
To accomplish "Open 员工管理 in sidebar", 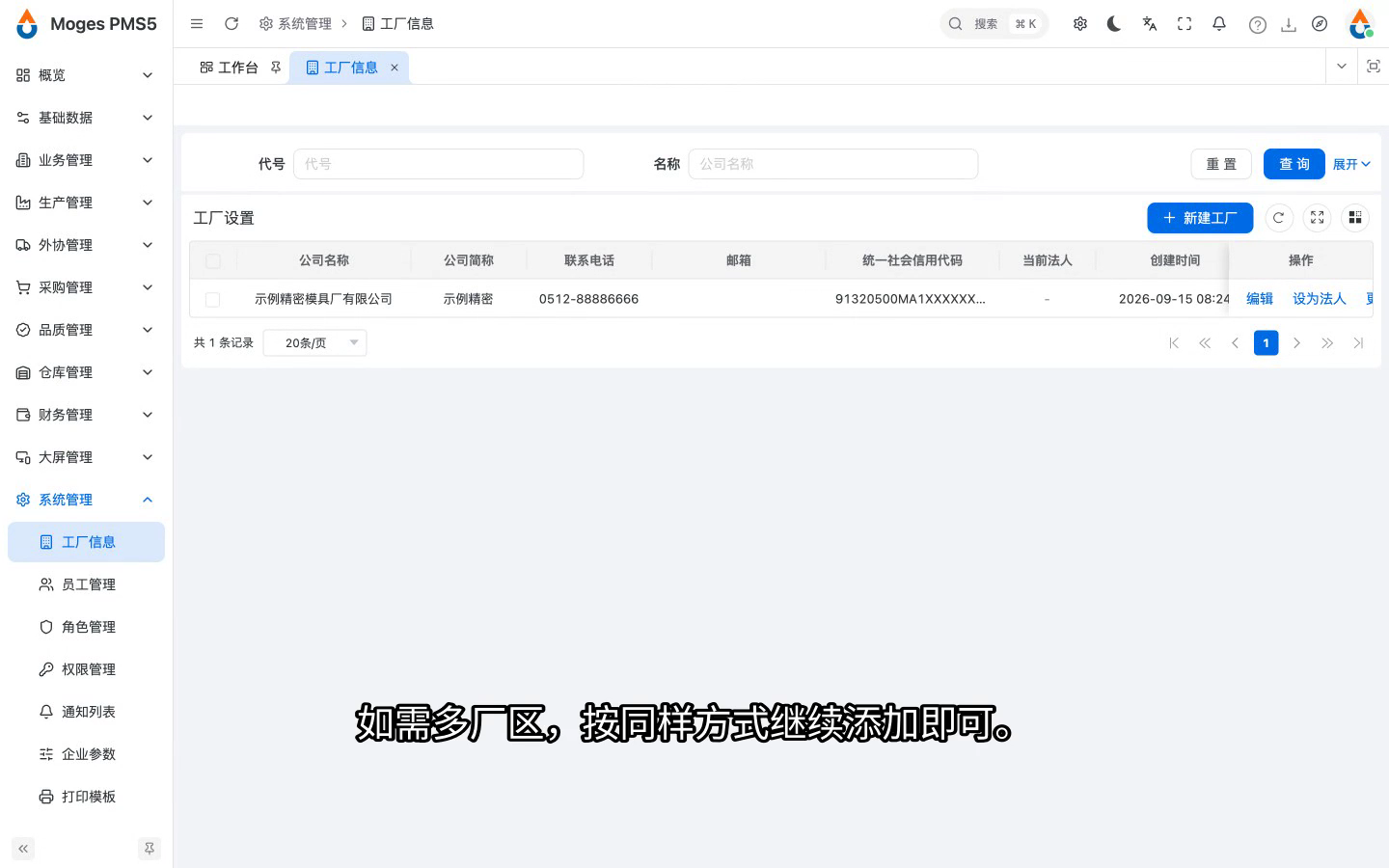I will coord(86,584).
